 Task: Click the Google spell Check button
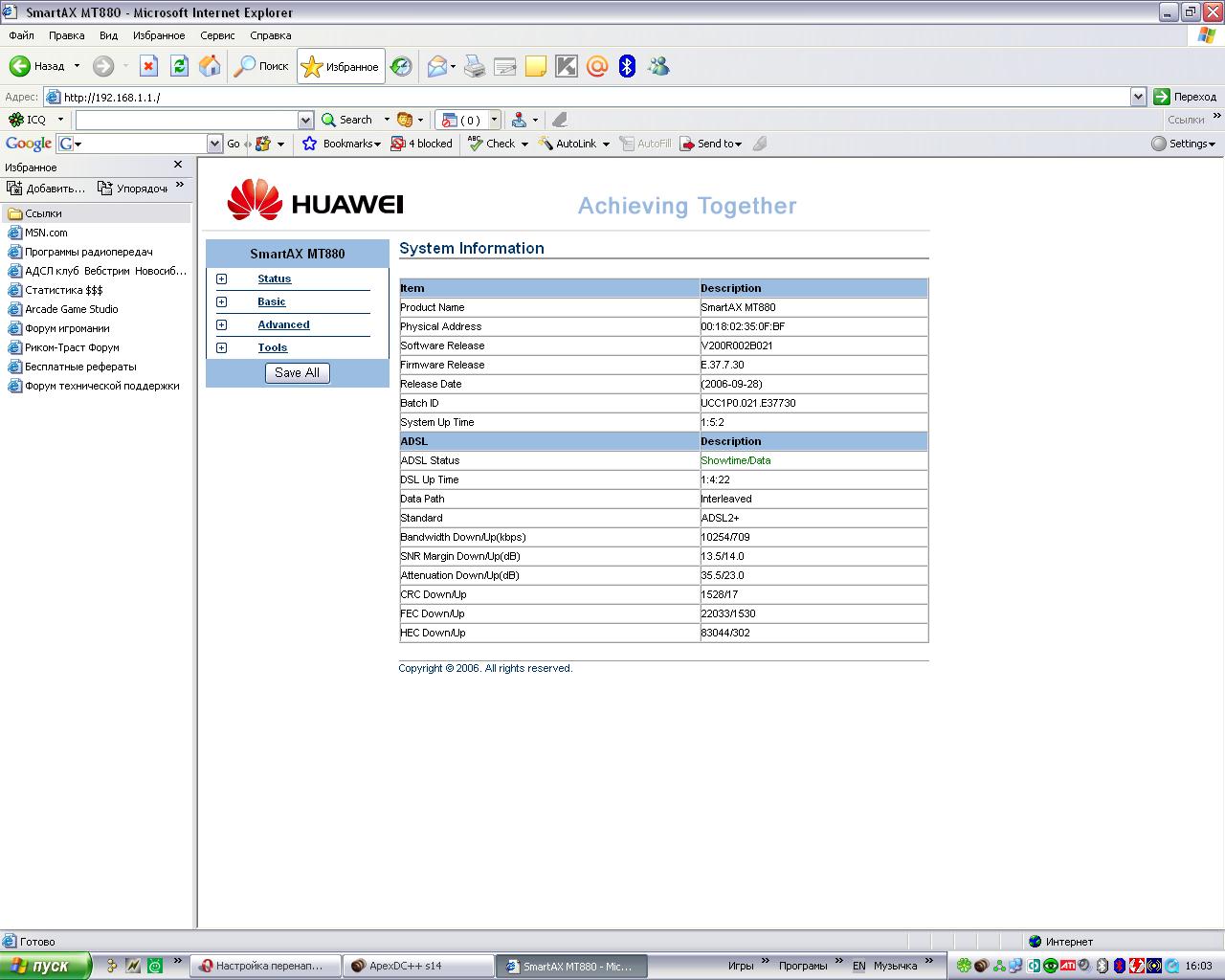coord(492,144)
